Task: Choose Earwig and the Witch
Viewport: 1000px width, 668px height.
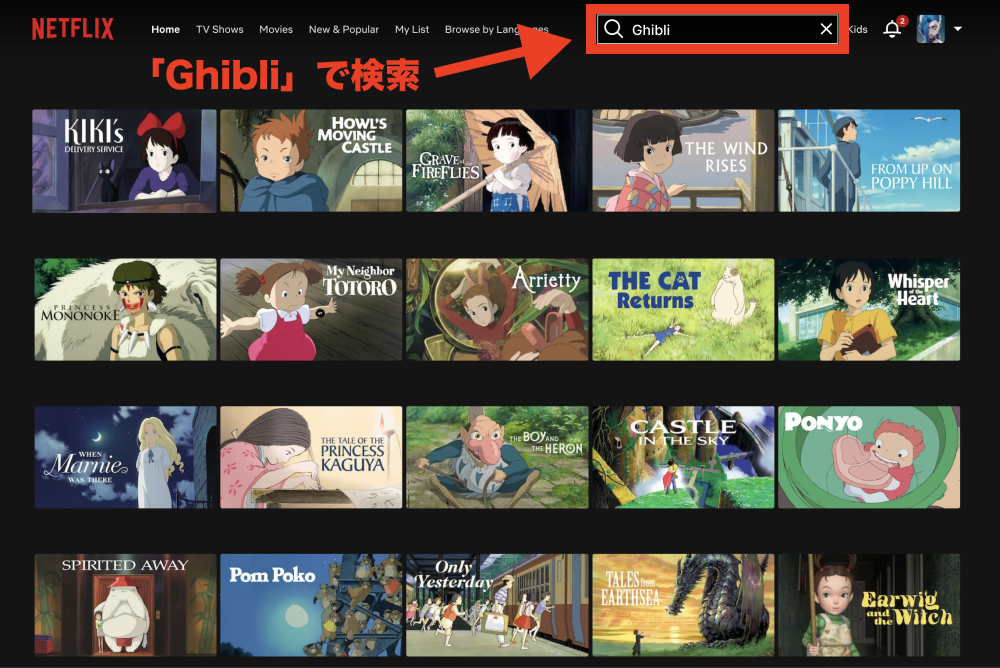Action: tap(869, 605)
